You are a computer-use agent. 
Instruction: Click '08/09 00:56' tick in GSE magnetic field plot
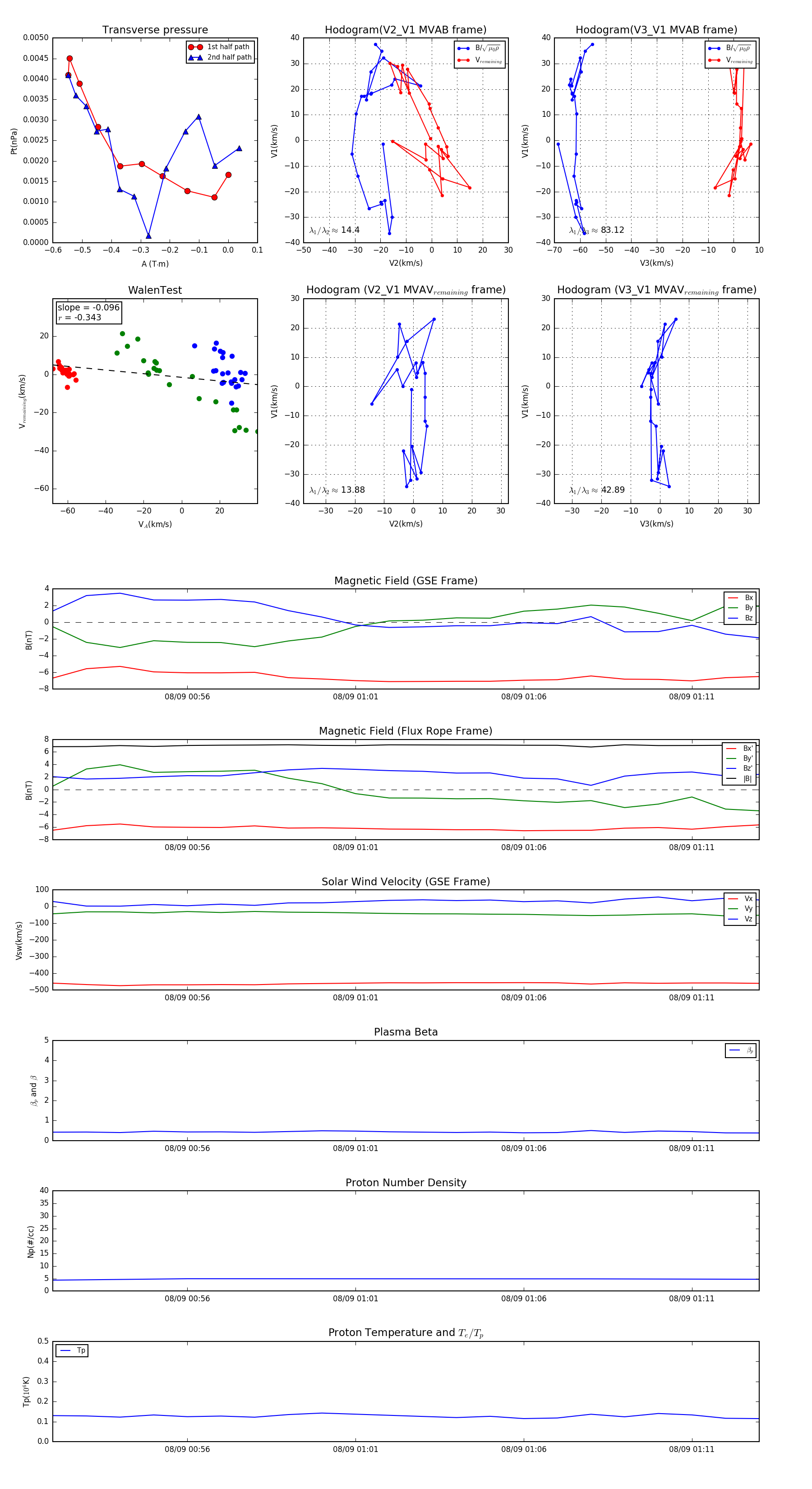coord(187,697)
